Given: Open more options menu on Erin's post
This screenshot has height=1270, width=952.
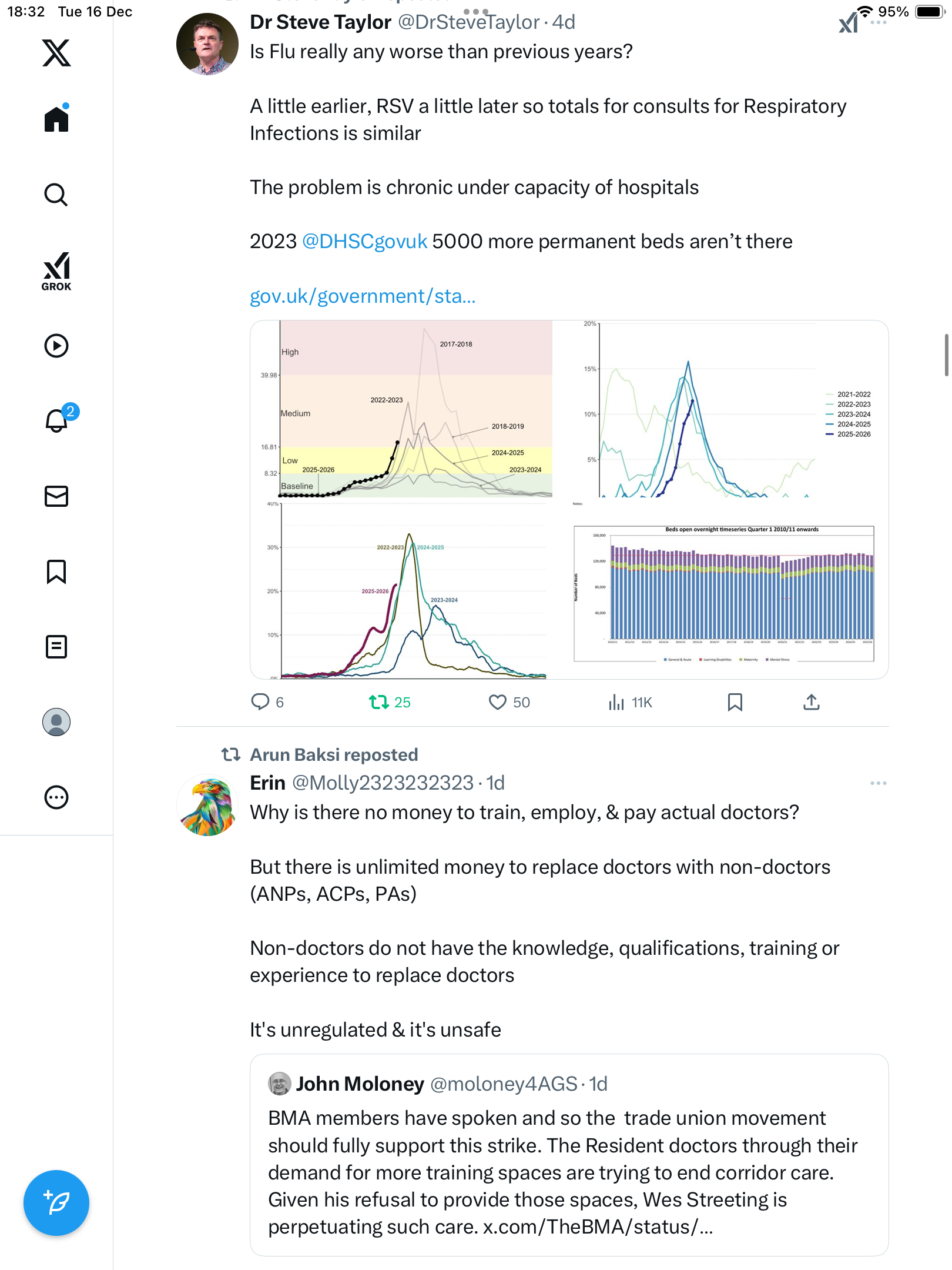Looking at the screenshot, I should click(878, 783).
